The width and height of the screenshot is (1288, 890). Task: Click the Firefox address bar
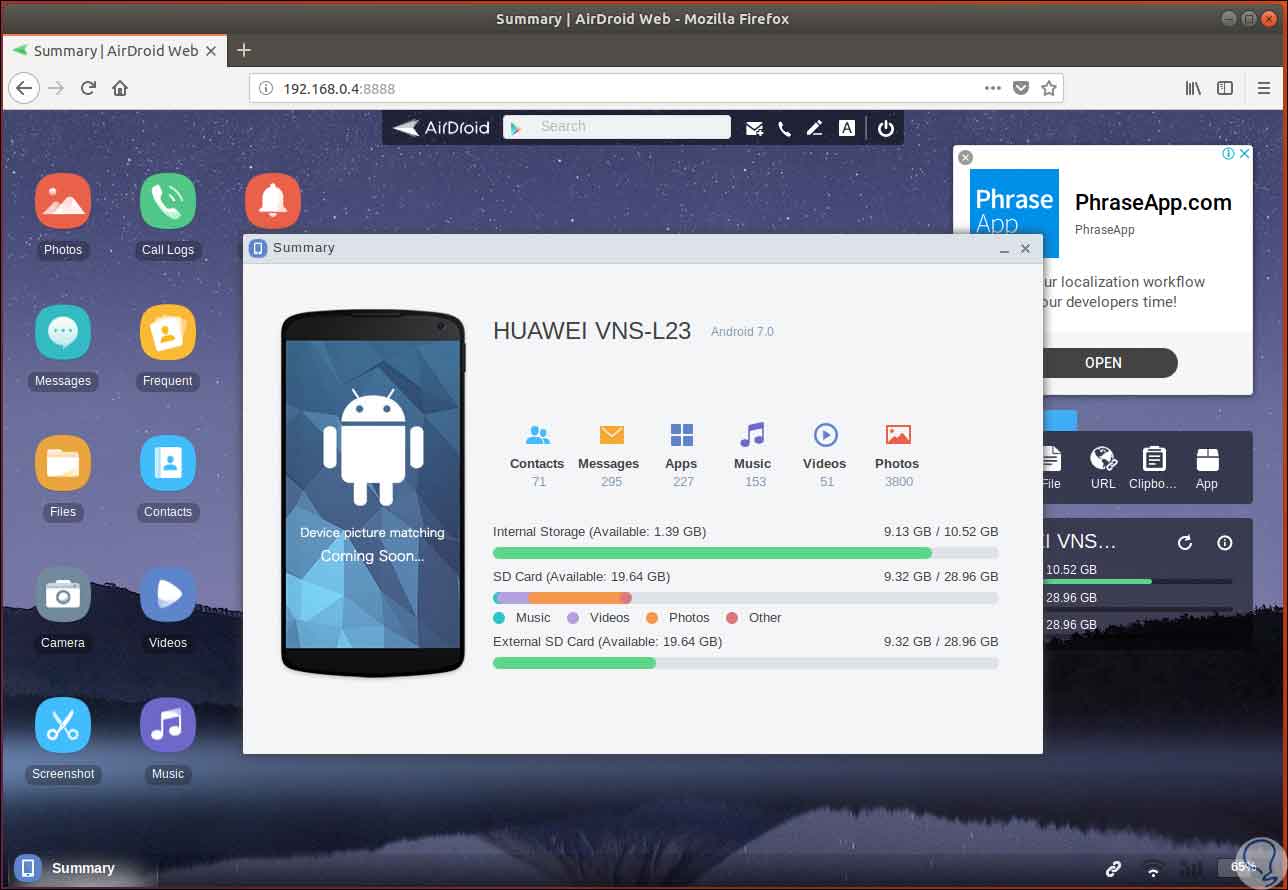pyautogui.click(x=656, y=88)
